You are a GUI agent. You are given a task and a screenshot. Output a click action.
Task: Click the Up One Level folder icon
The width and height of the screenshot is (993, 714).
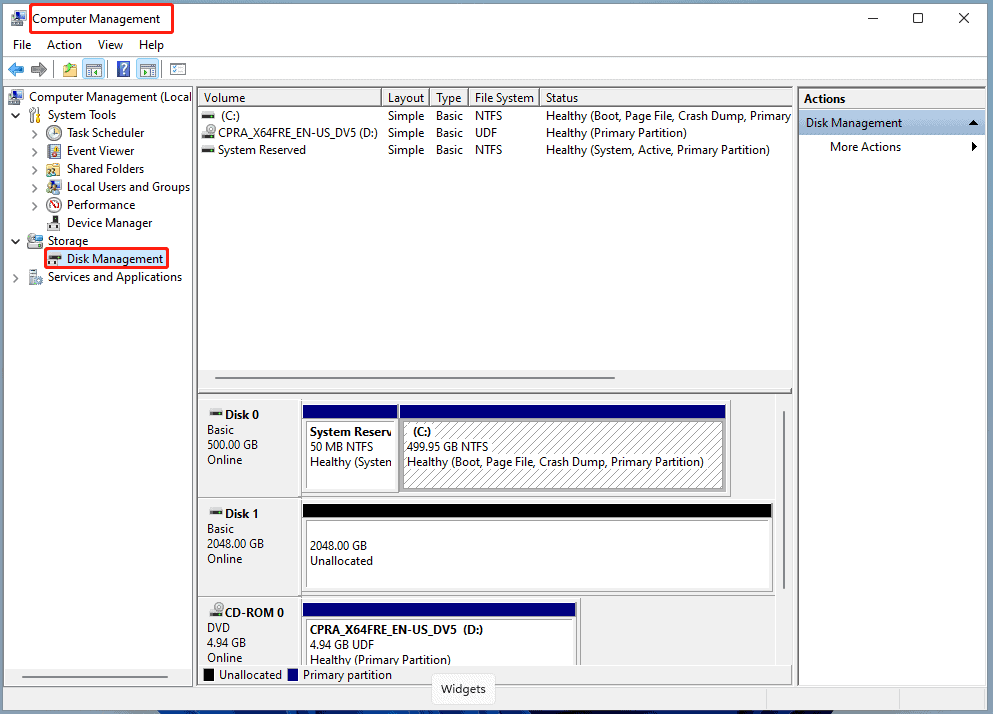(x=69, y=69)
